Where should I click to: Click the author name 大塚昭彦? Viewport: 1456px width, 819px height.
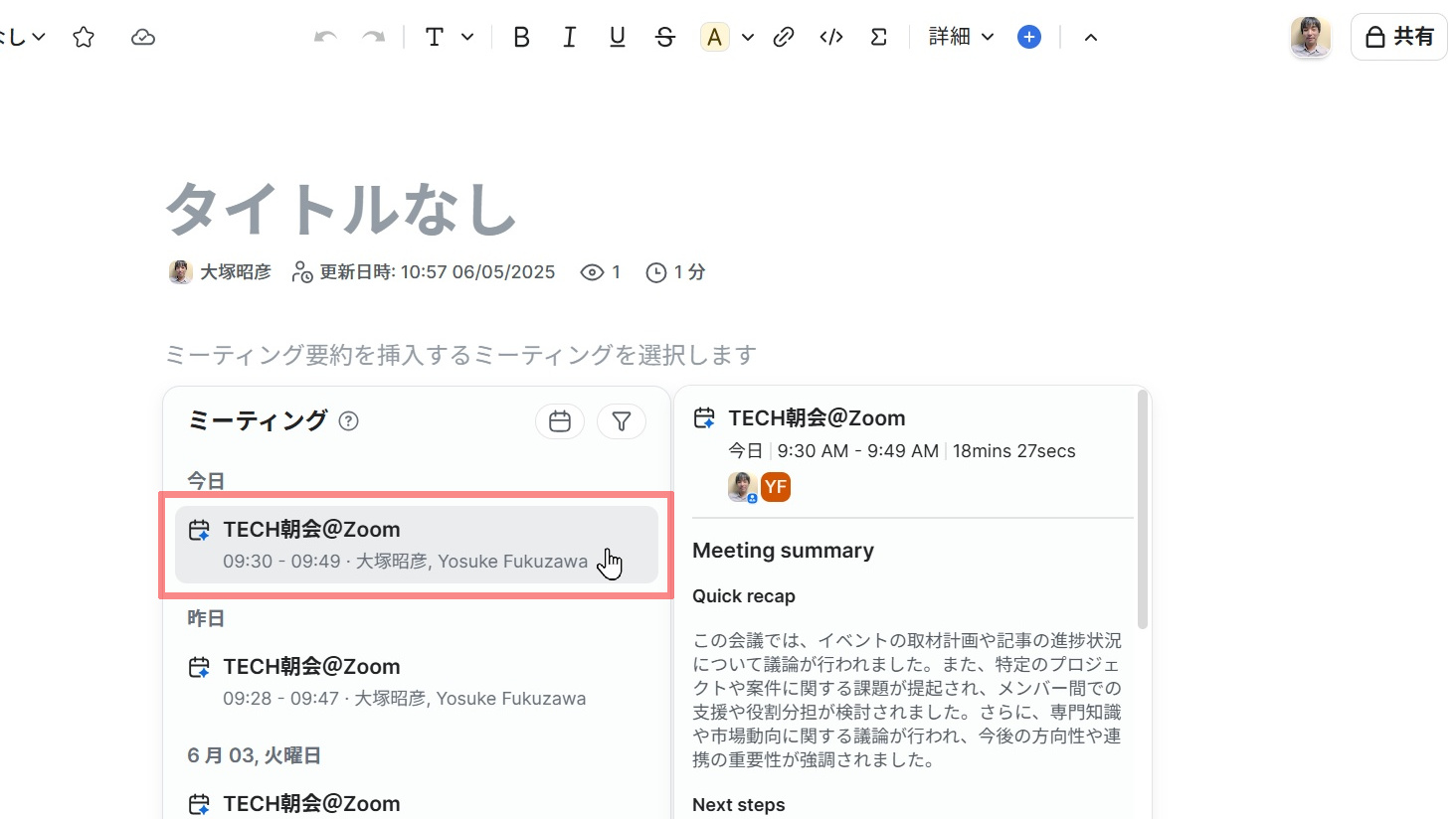[236, 272]
